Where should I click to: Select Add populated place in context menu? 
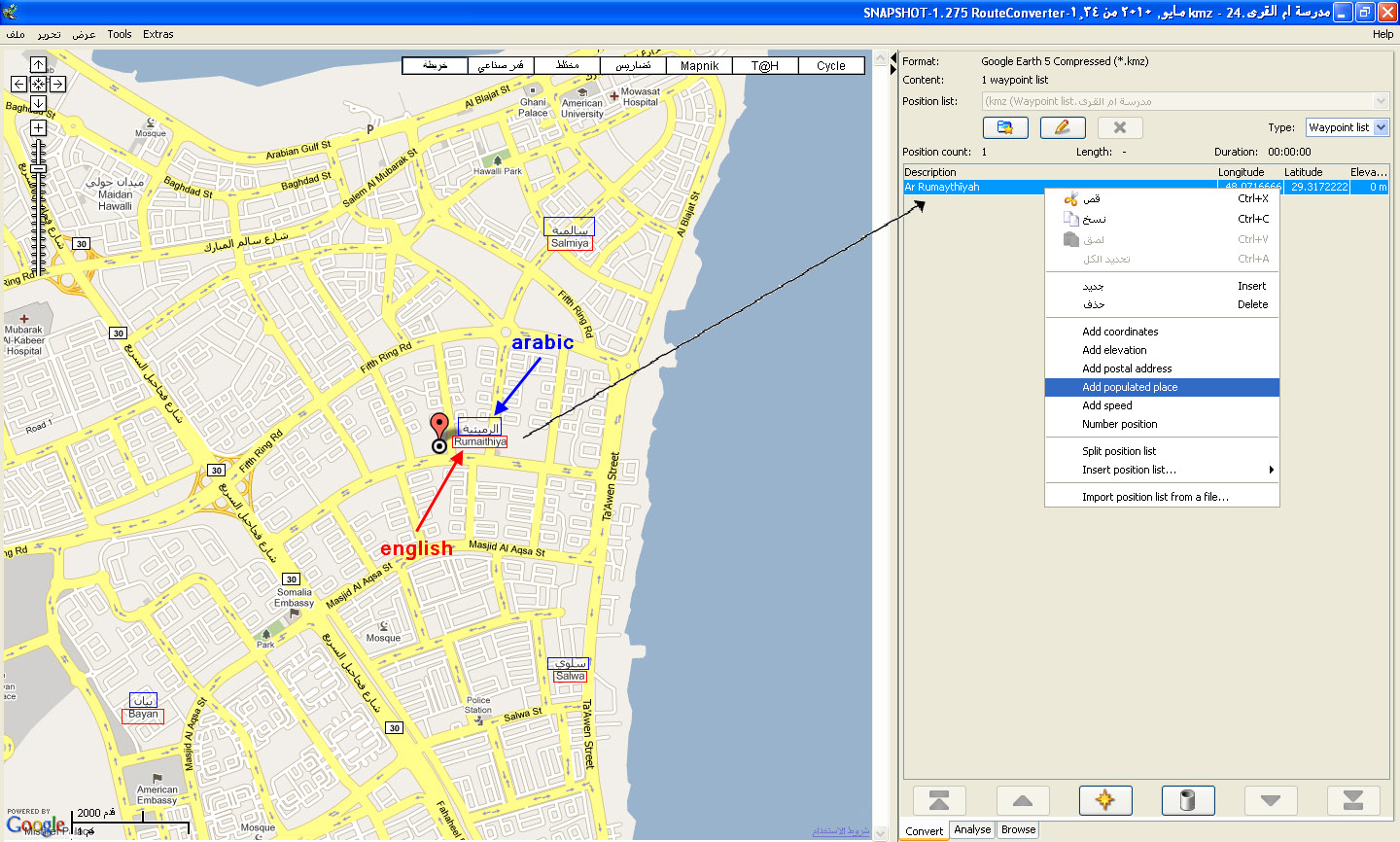click(1130, 387)
